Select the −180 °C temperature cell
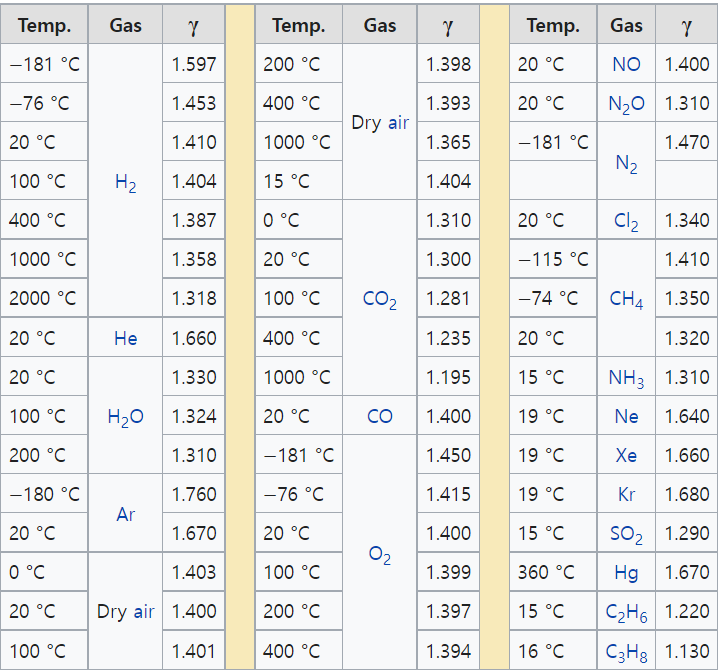The image size is (718, 671). (x=44, y=494)
